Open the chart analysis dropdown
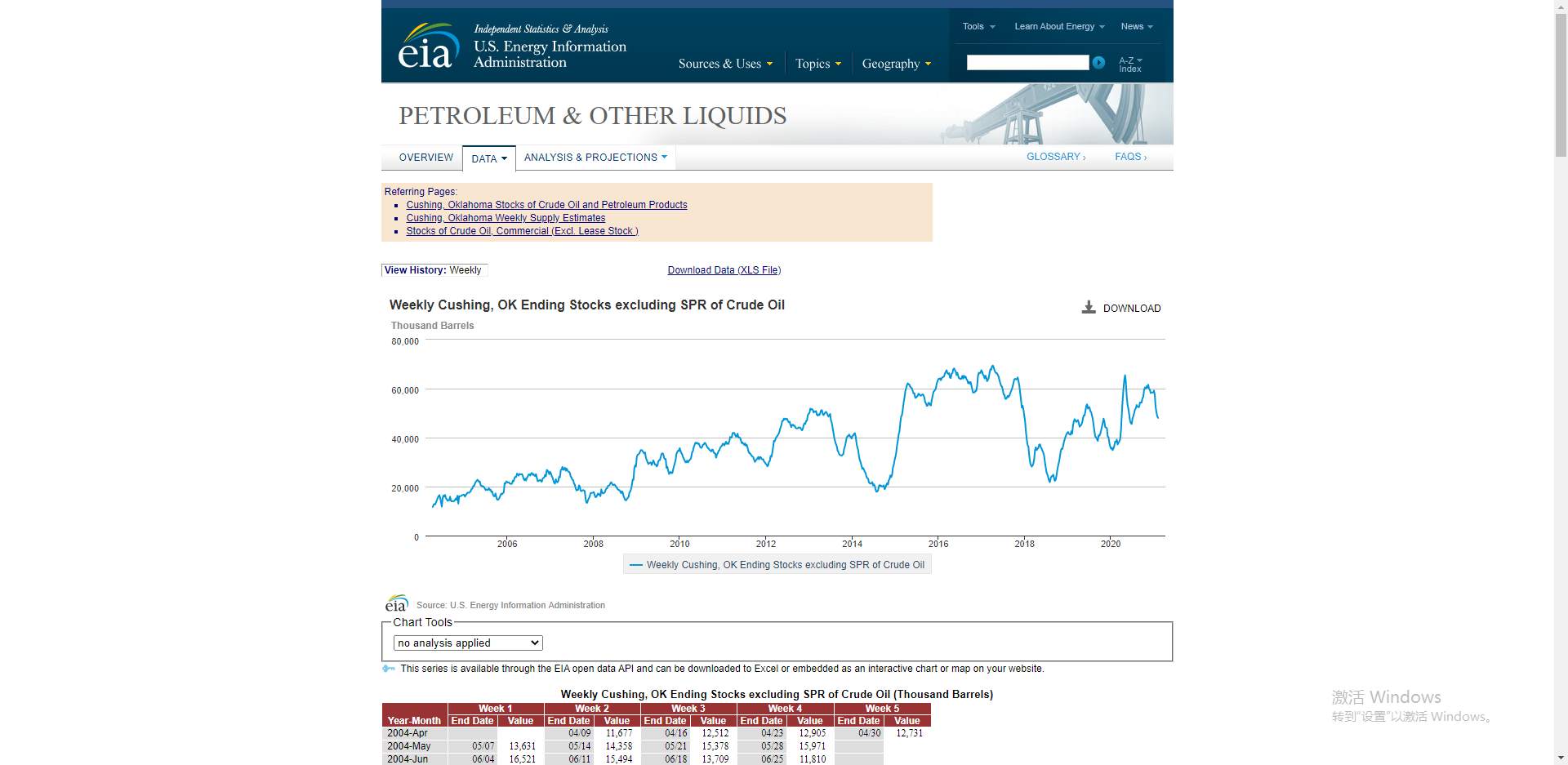 pos(468,643)
